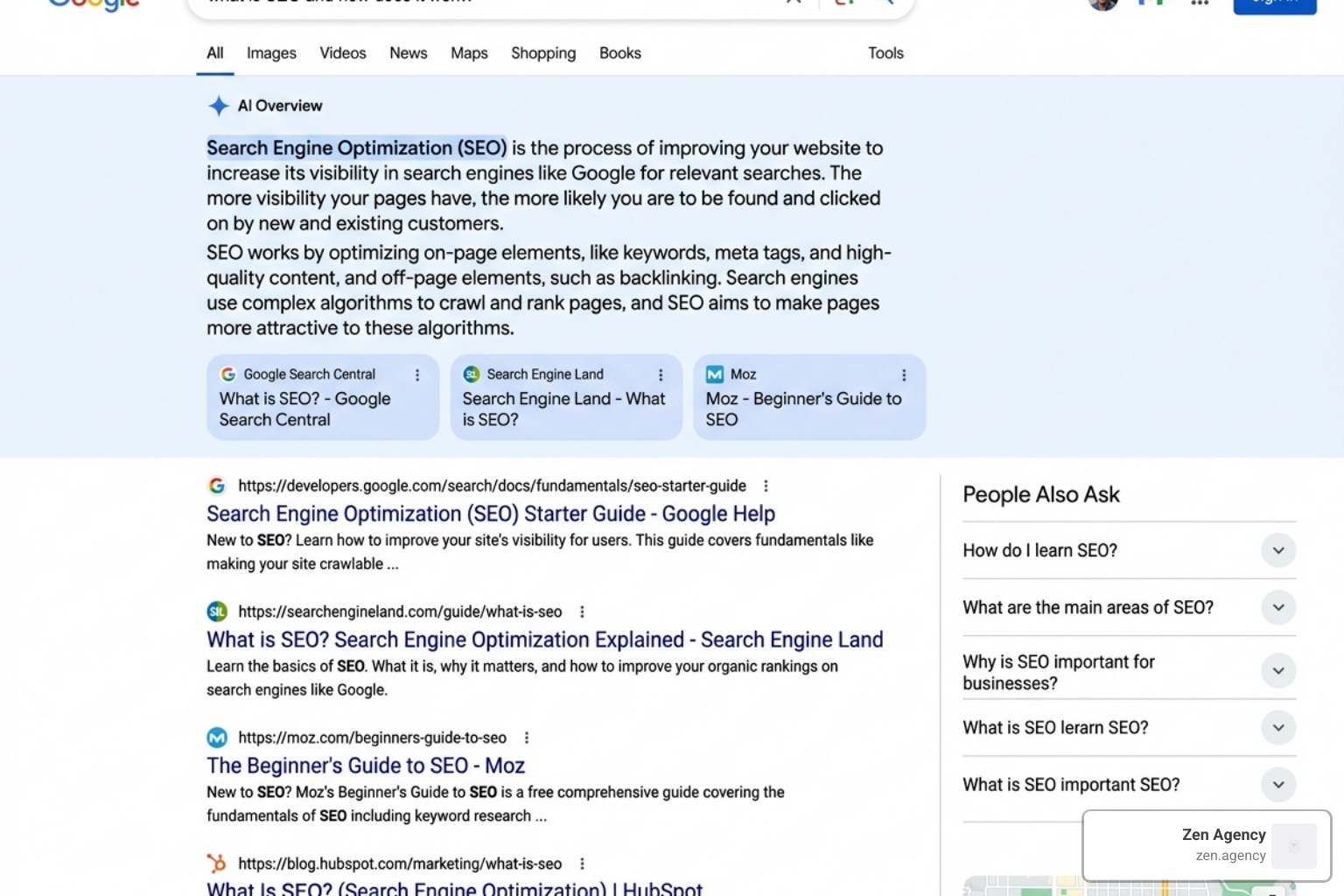Click Search Engine Land favicon beside searchengineland.com URL
This screenshot has height=896, width=1344.
pyautogui.click(x=217, y=612)
